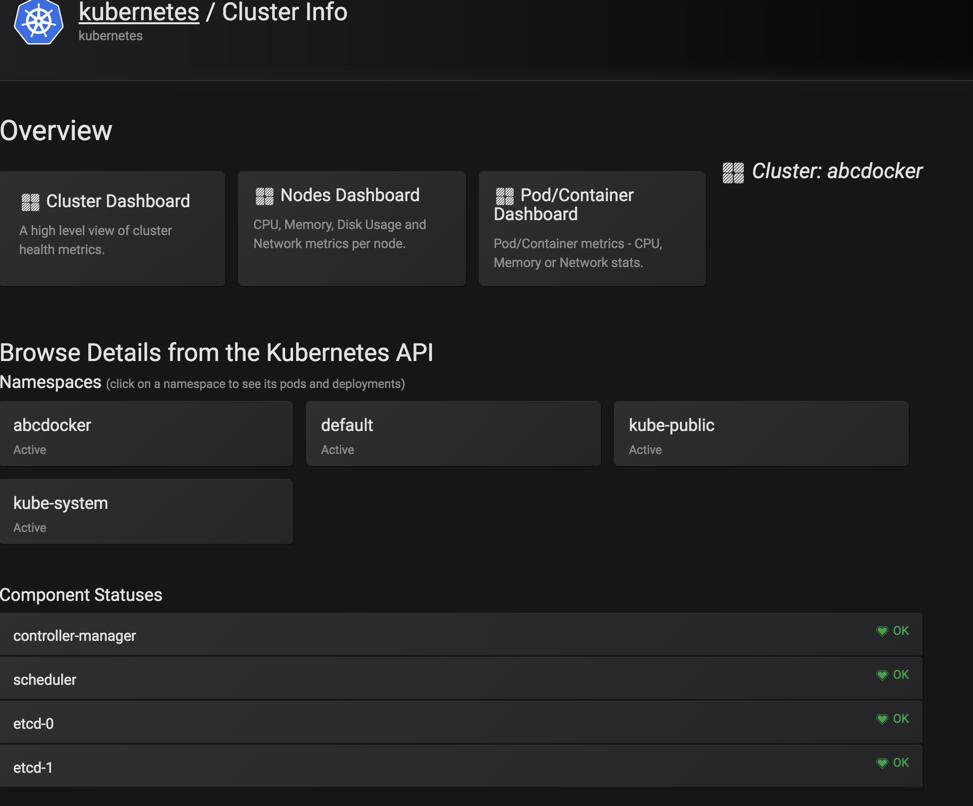Click the Cluster Dashboard grid icon
This screenshot has width=973, height=806.
pos(31,202)
